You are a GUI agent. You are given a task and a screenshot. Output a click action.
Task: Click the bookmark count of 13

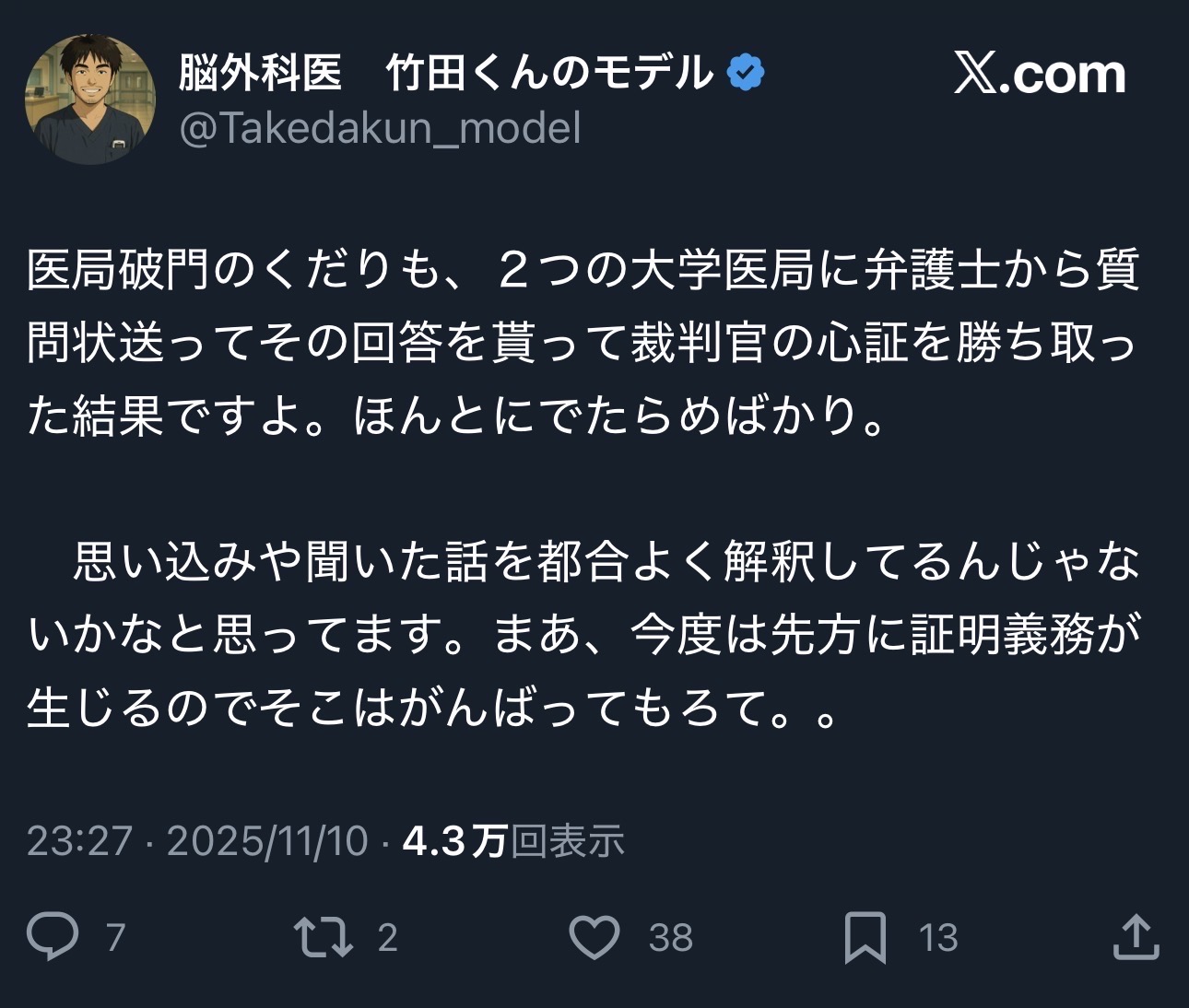938,938
